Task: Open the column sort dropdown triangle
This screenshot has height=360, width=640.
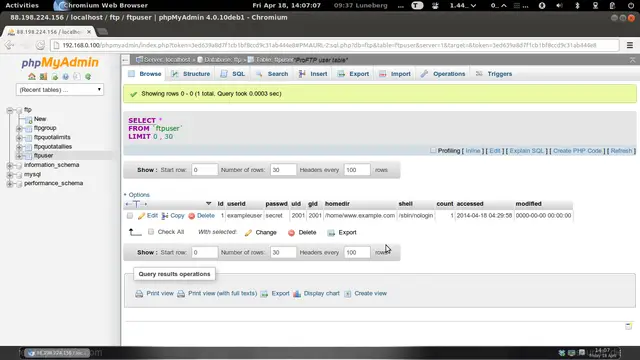Action: (x=209, y=203)
